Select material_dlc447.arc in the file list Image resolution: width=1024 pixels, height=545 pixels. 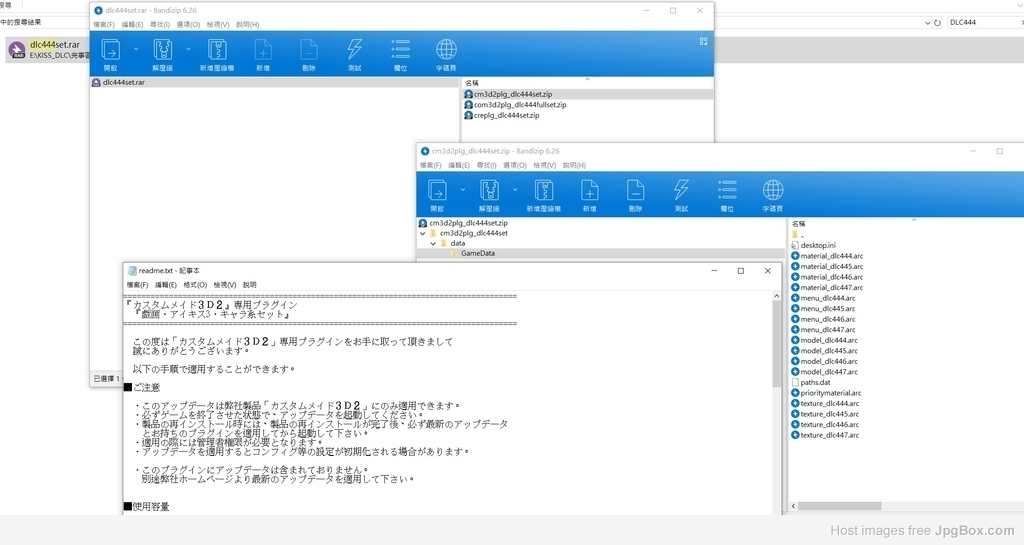pyautogui.click(x=827, y=287)
